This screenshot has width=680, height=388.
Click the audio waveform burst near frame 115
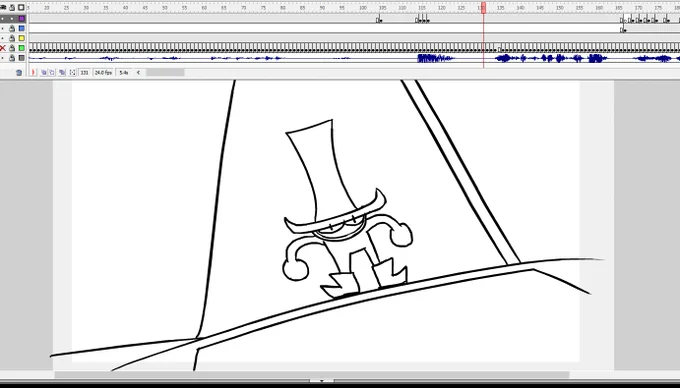point(435,58)
